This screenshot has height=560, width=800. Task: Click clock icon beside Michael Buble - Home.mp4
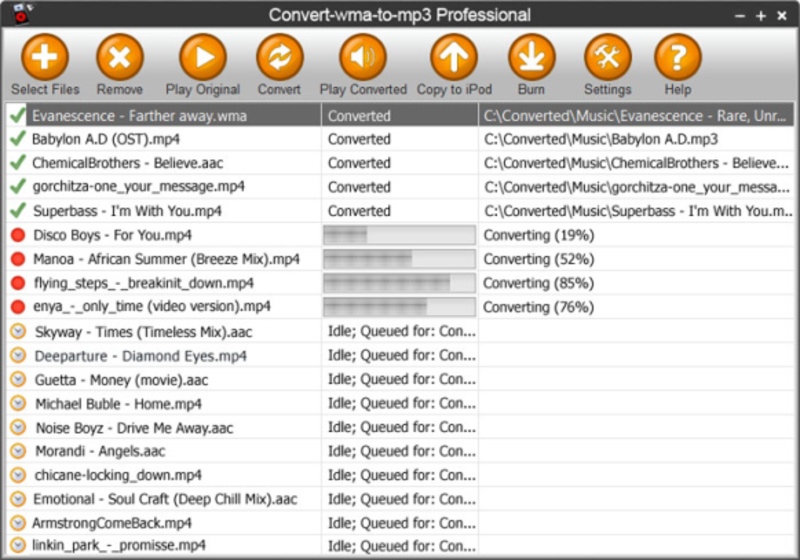18,403
